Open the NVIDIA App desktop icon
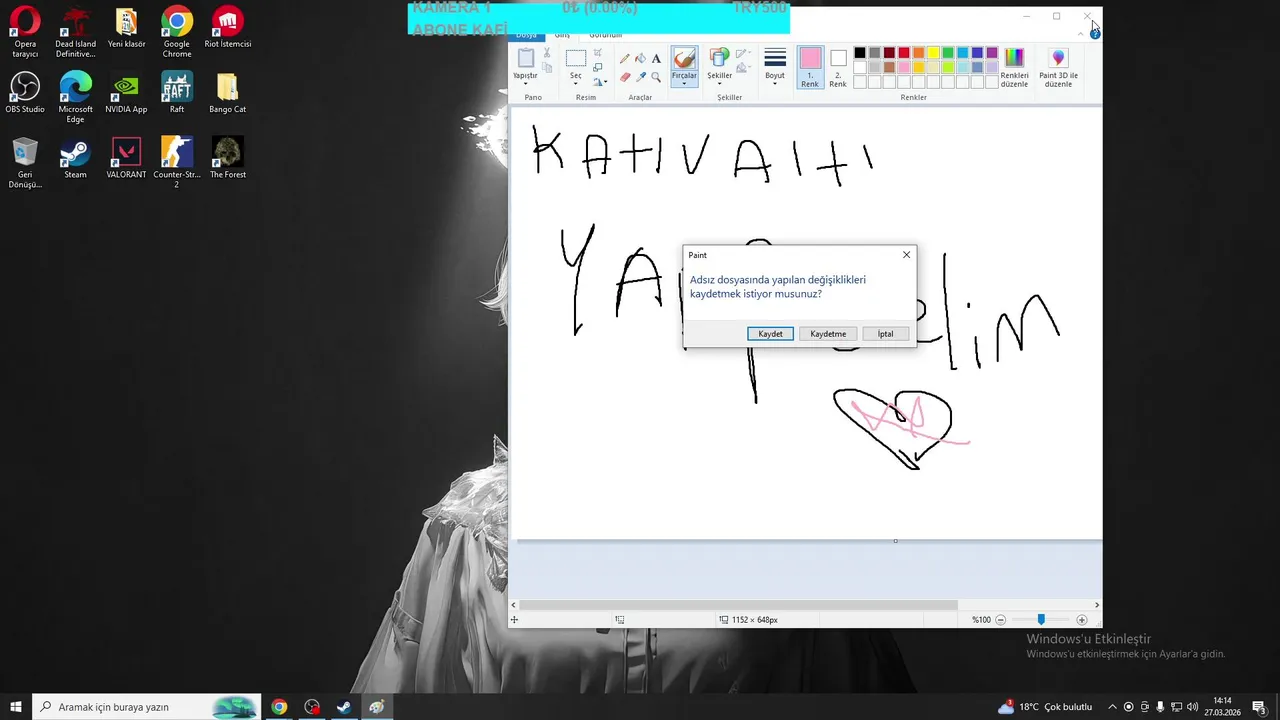The width and height of the screenshot is (1280, 720). click(x=126, y=93)
